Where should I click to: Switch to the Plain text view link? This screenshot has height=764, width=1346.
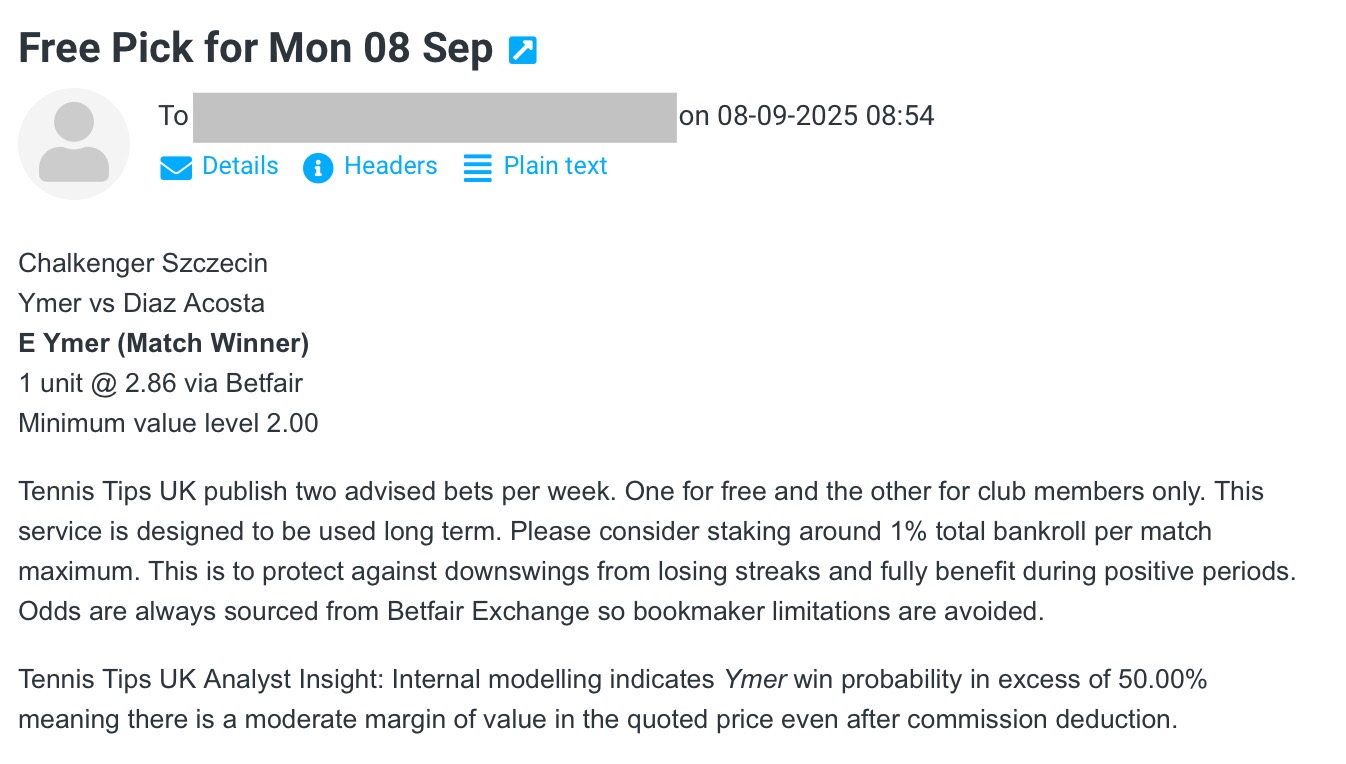[x=555, y=166]
